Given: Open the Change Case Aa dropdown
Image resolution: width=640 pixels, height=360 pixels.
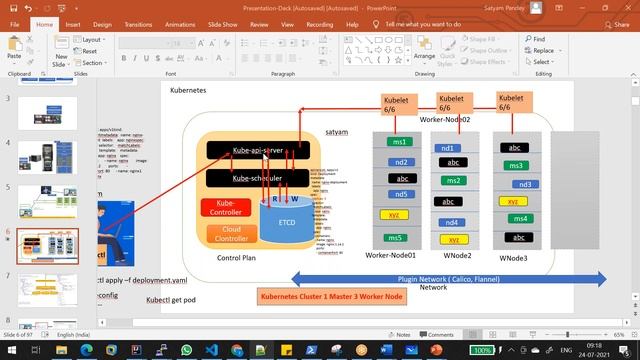Looking at the screenshot, I should click(x=200, y=58).
